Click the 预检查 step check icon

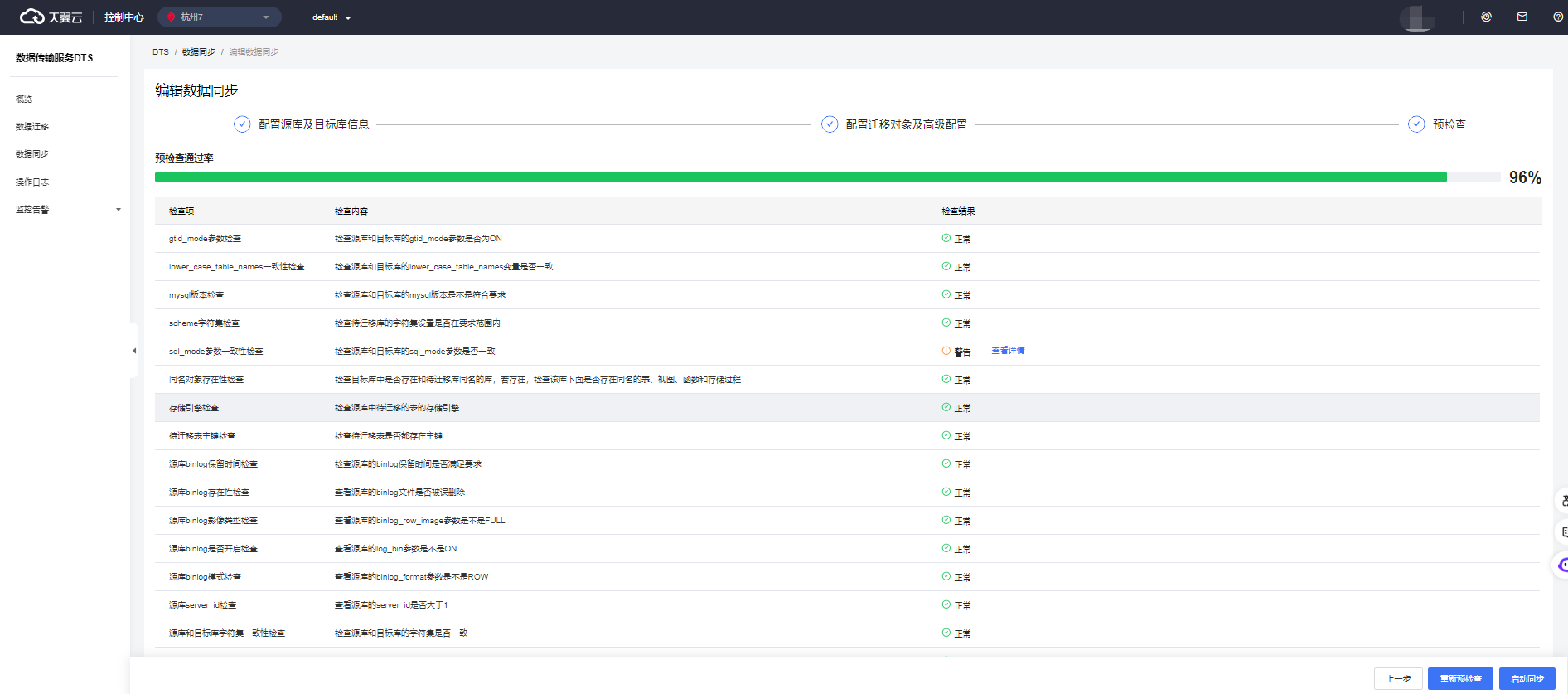1416,124
